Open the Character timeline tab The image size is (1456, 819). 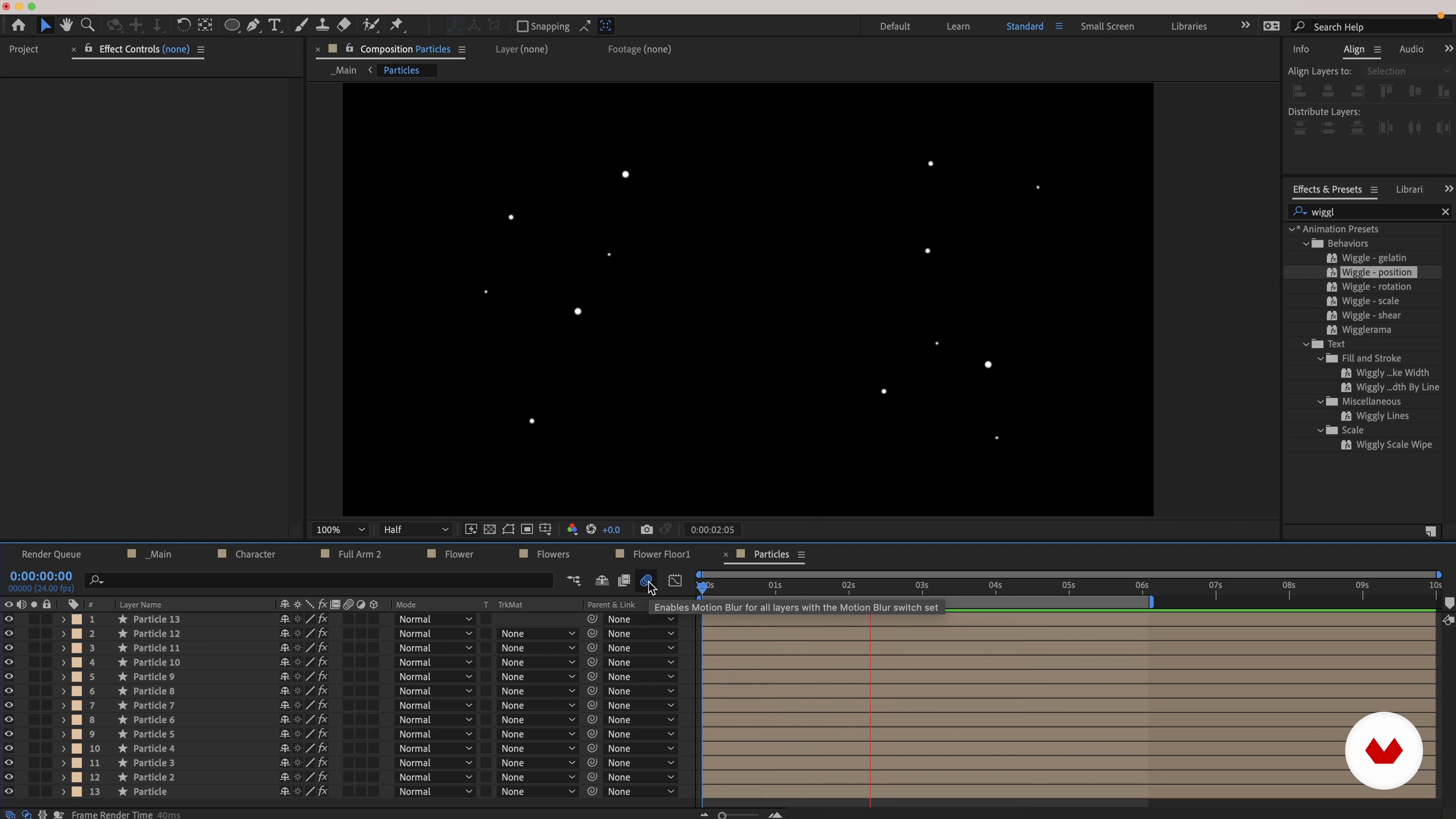click(255, 554)
